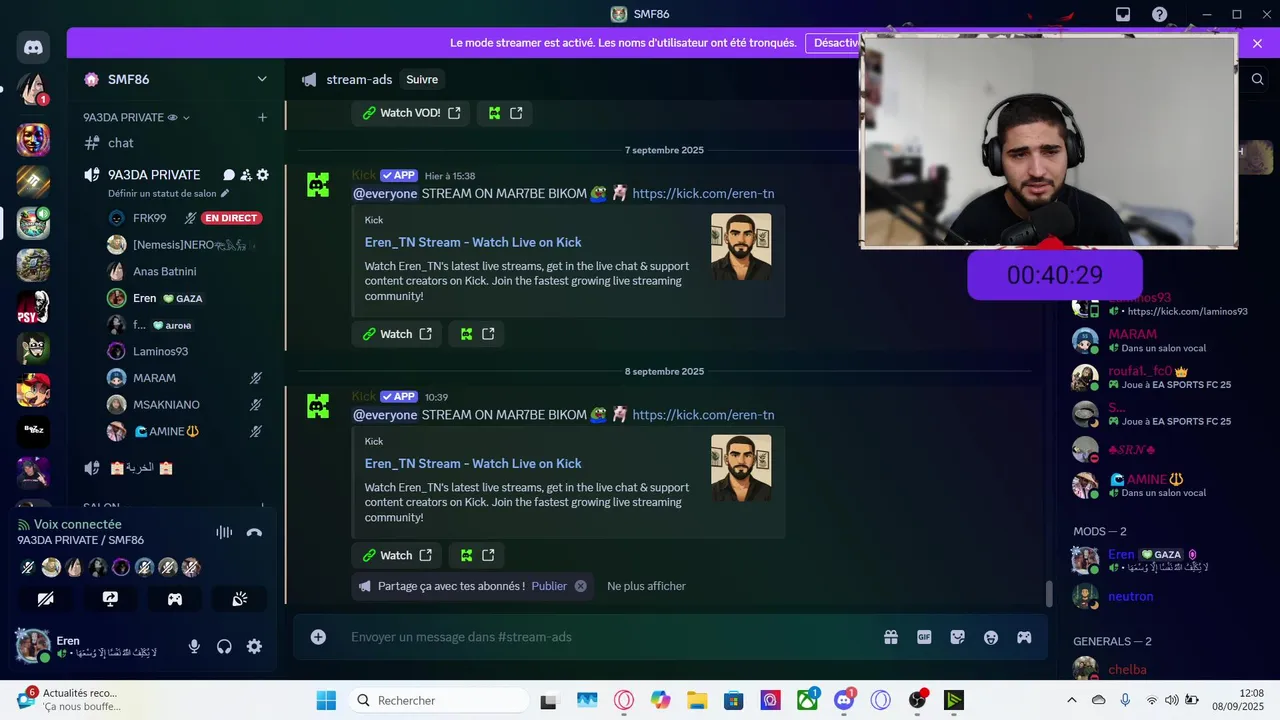Open inbox icon in title bar

pyautogui.click(x=1123, y=14)
